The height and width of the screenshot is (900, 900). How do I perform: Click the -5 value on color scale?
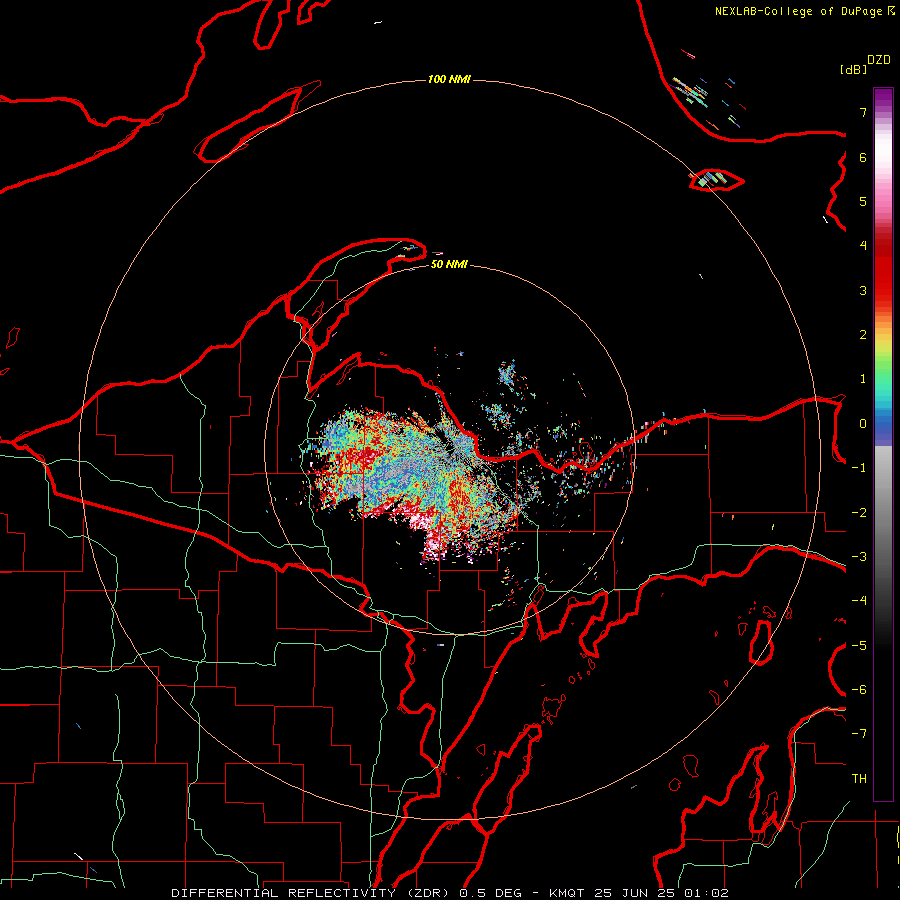pyautogui.click(x=859, y=646)
